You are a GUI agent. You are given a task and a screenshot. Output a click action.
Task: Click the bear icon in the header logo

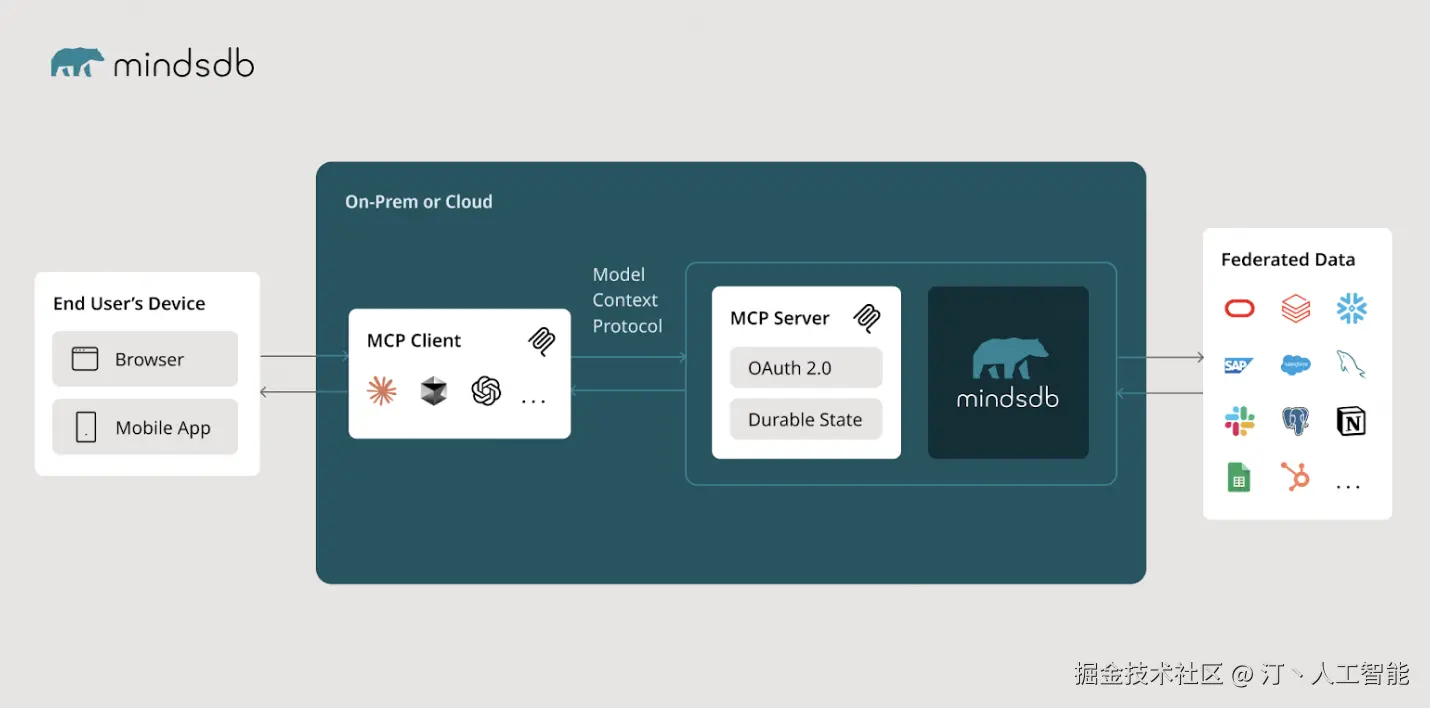78,62
